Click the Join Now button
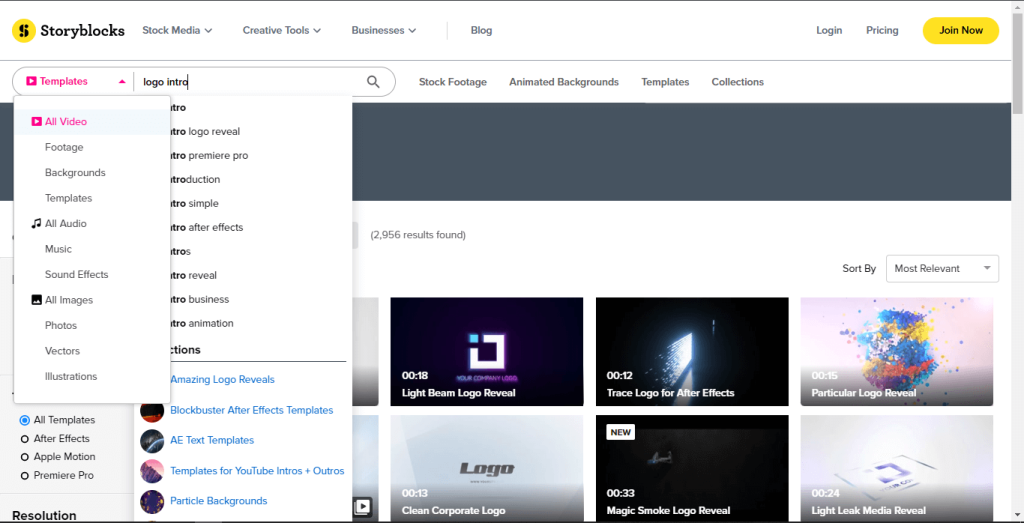 click(x=960, y=30)
